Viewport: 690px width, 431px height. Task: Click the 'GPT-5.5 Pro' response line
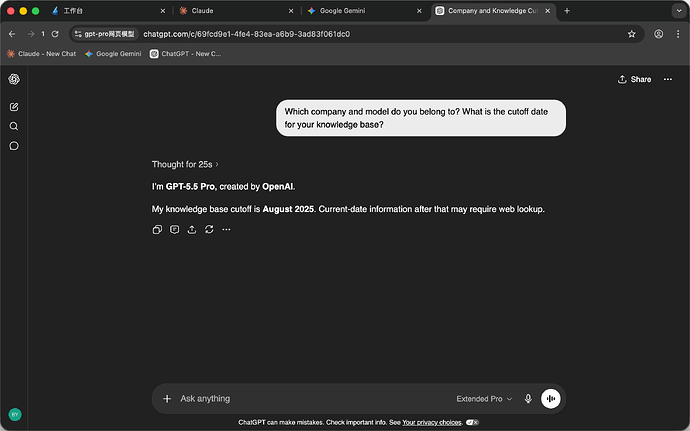pos(224,187)
